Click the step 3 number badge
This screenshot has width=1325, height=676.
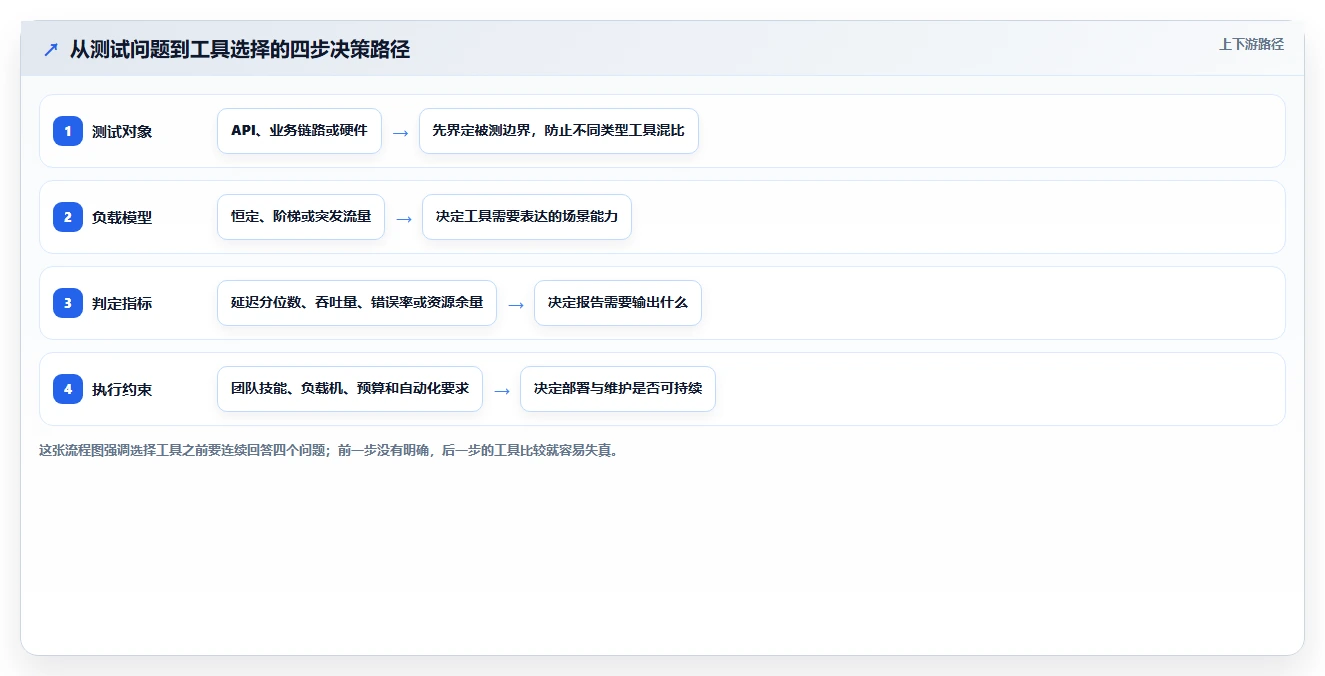68,303
